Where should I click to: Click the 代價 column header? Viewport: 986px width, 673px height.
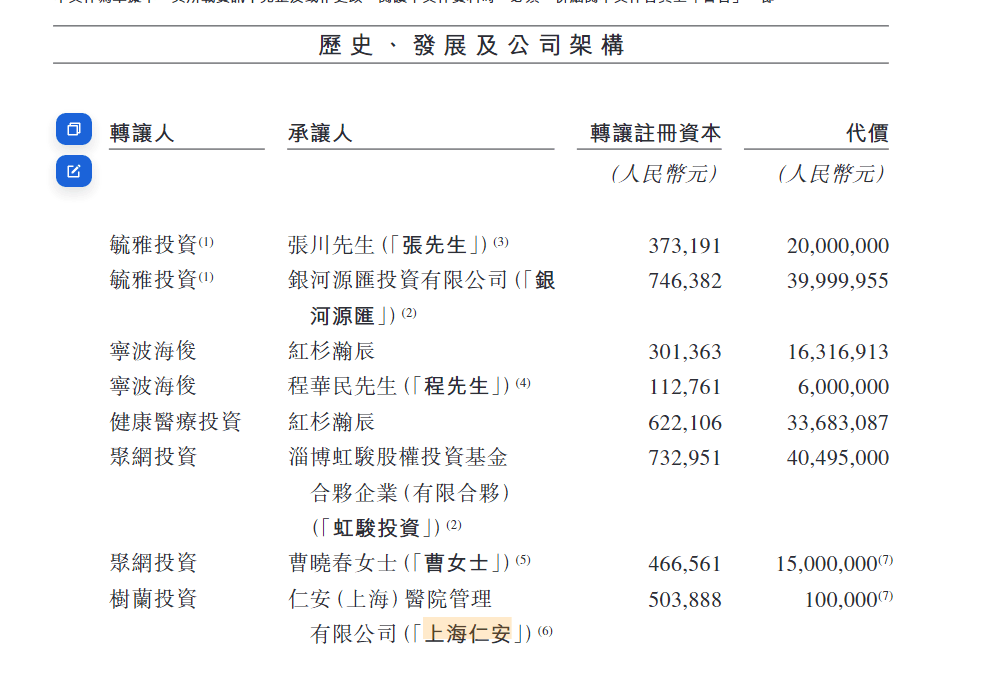coord(866,133)
